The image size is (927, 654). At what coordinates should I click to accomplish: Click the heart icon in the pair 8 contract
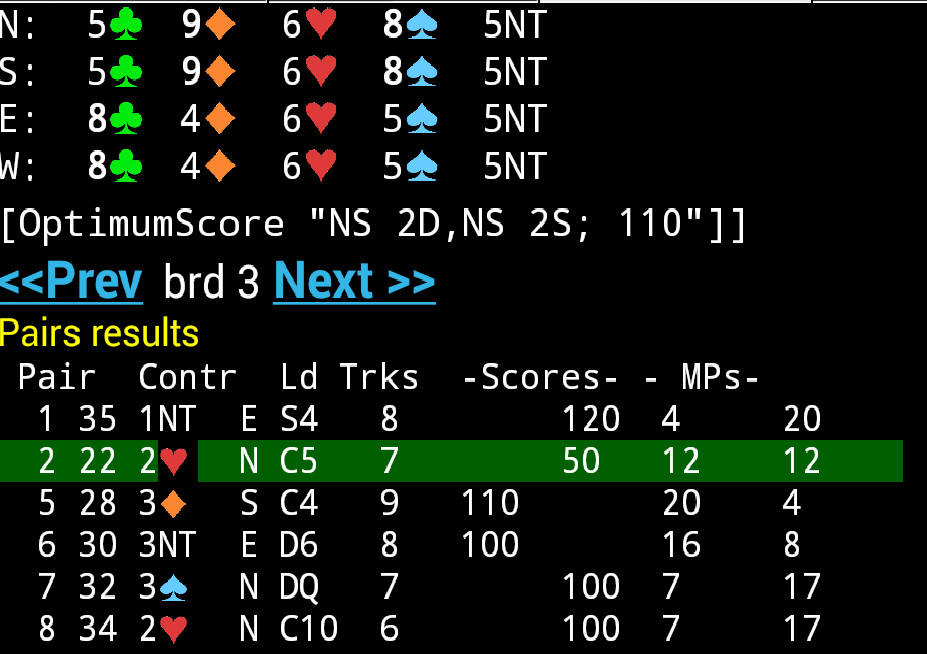click(x=174, y=630)
